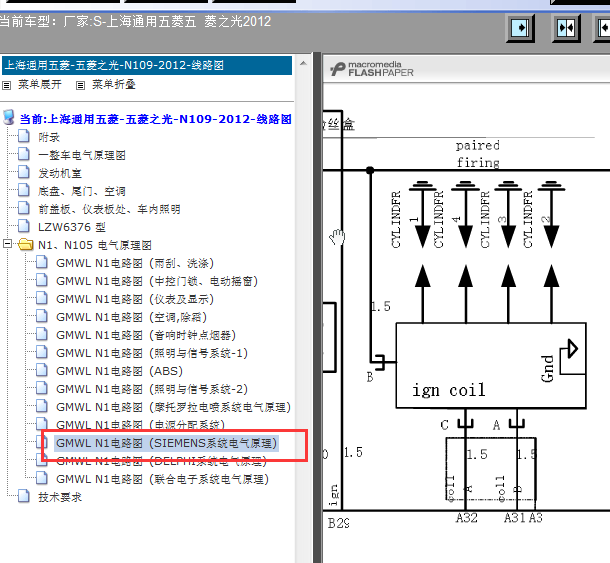This screenshot has width=610, height=563.
Task: Select GMWL N1电路图 (SIEMENS系统电气原理)
Action: click(x=167, y=443)
